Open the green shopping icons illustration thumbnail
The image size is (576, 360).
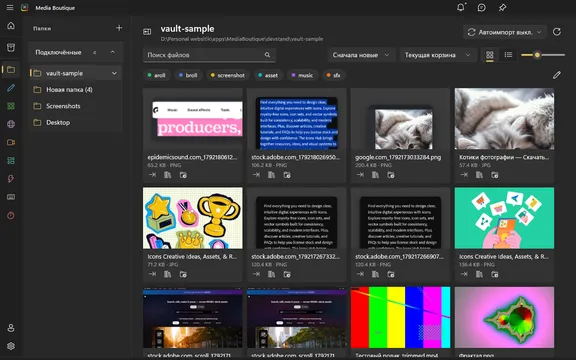pyautogui.click(x=504, y=218)
